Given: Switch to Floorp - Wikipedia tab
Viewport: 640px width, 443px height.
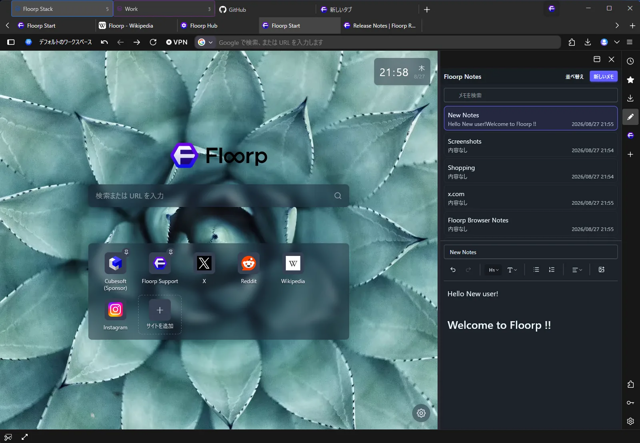Looking at the screenshot, I should (x=136, y=25).
